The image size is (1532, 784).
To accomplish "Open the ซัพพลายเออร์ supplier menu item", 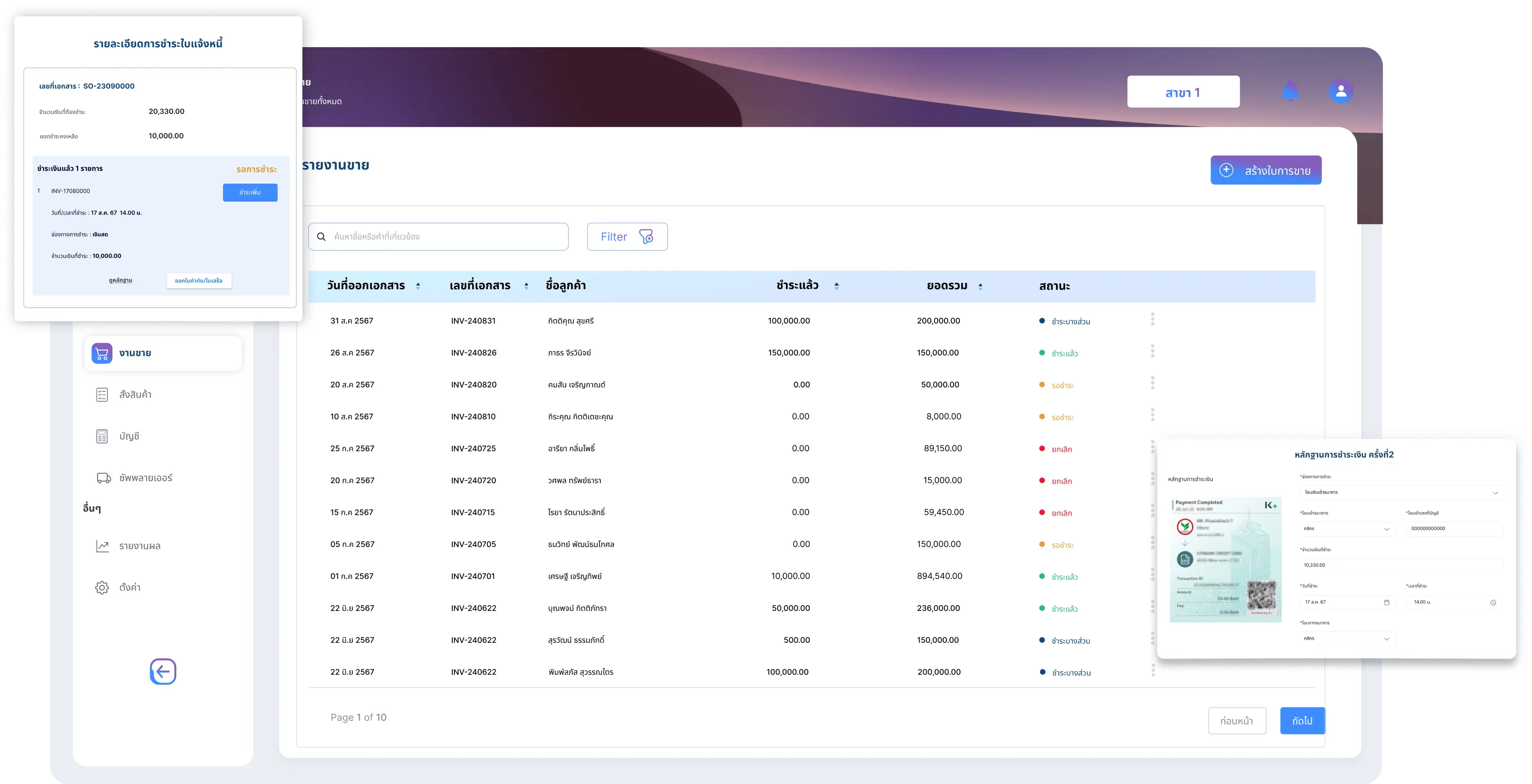I will click(145, 478).
